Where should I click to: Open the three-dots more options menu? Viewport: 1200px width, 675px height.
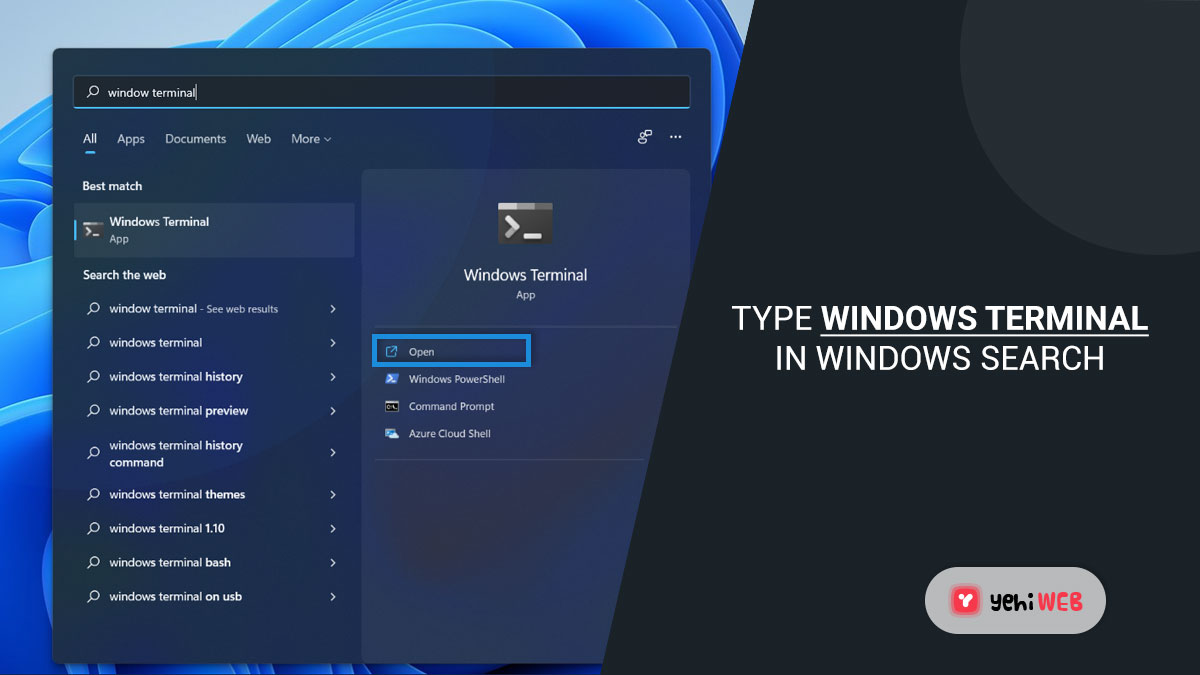pyautogui.click(x=676, y=137)
